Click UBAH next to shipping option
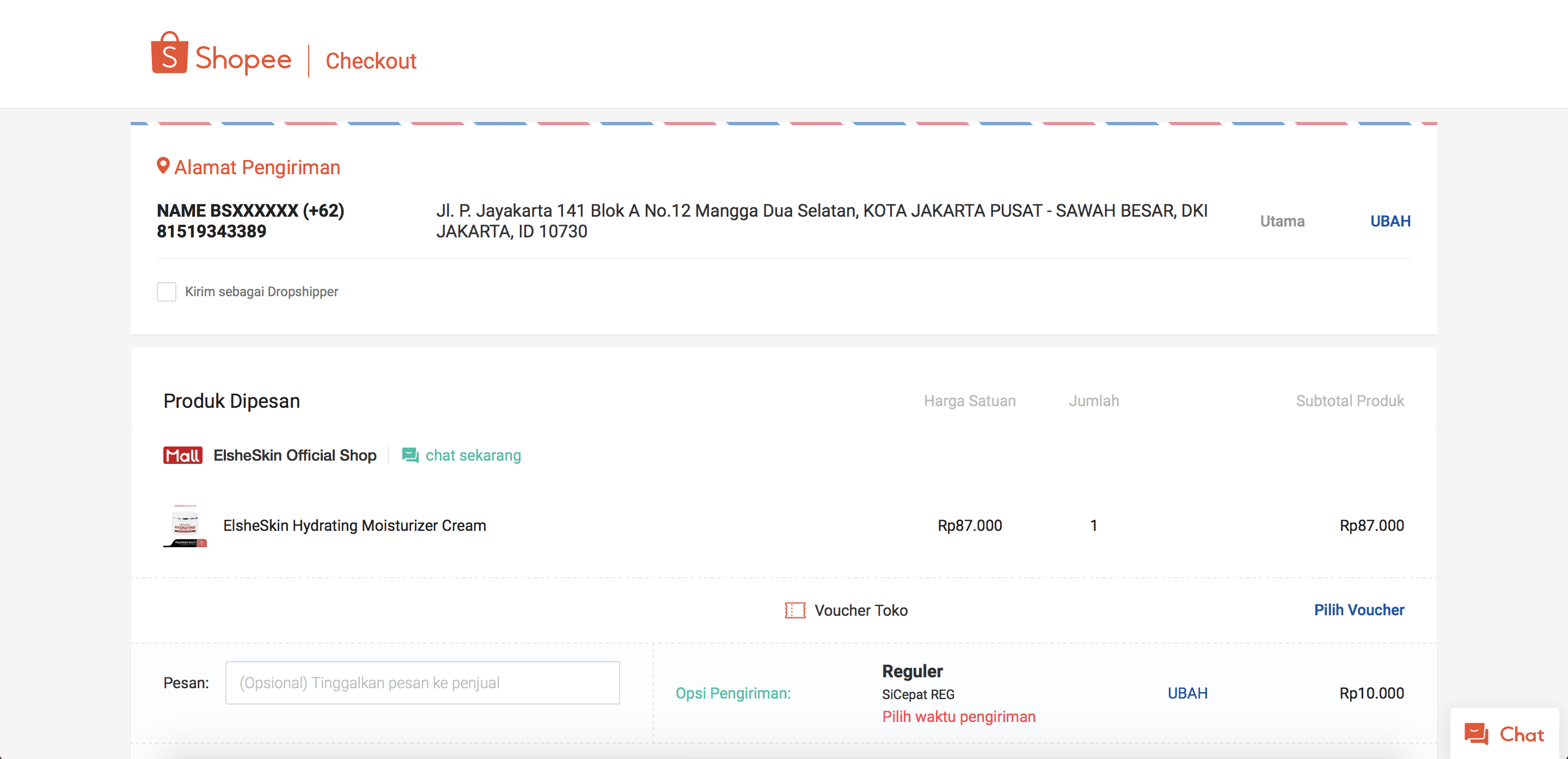The width and height of the screenshot is (1568, 759). tap(1187, 693)
